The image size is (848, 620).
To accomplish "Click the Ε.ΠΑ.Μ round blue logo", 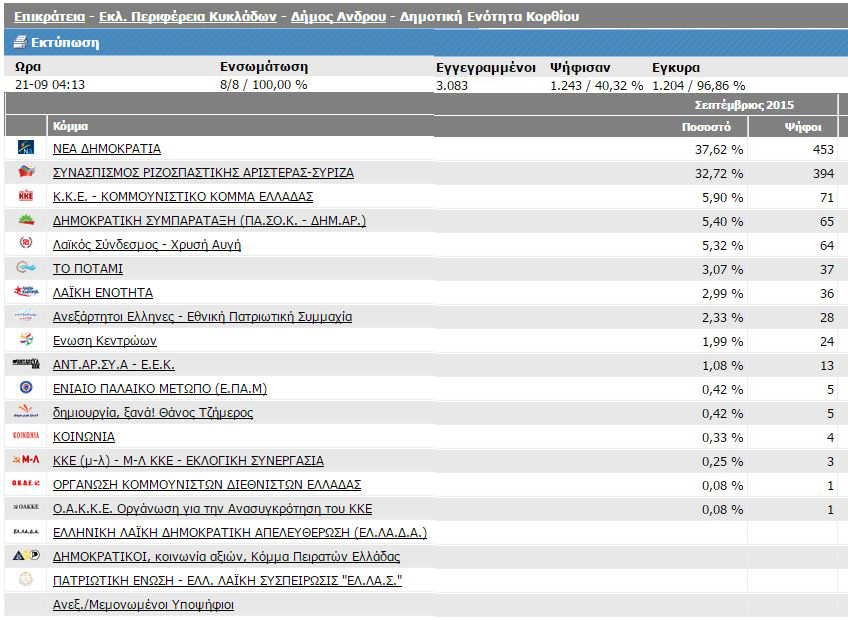I will 26,387.
